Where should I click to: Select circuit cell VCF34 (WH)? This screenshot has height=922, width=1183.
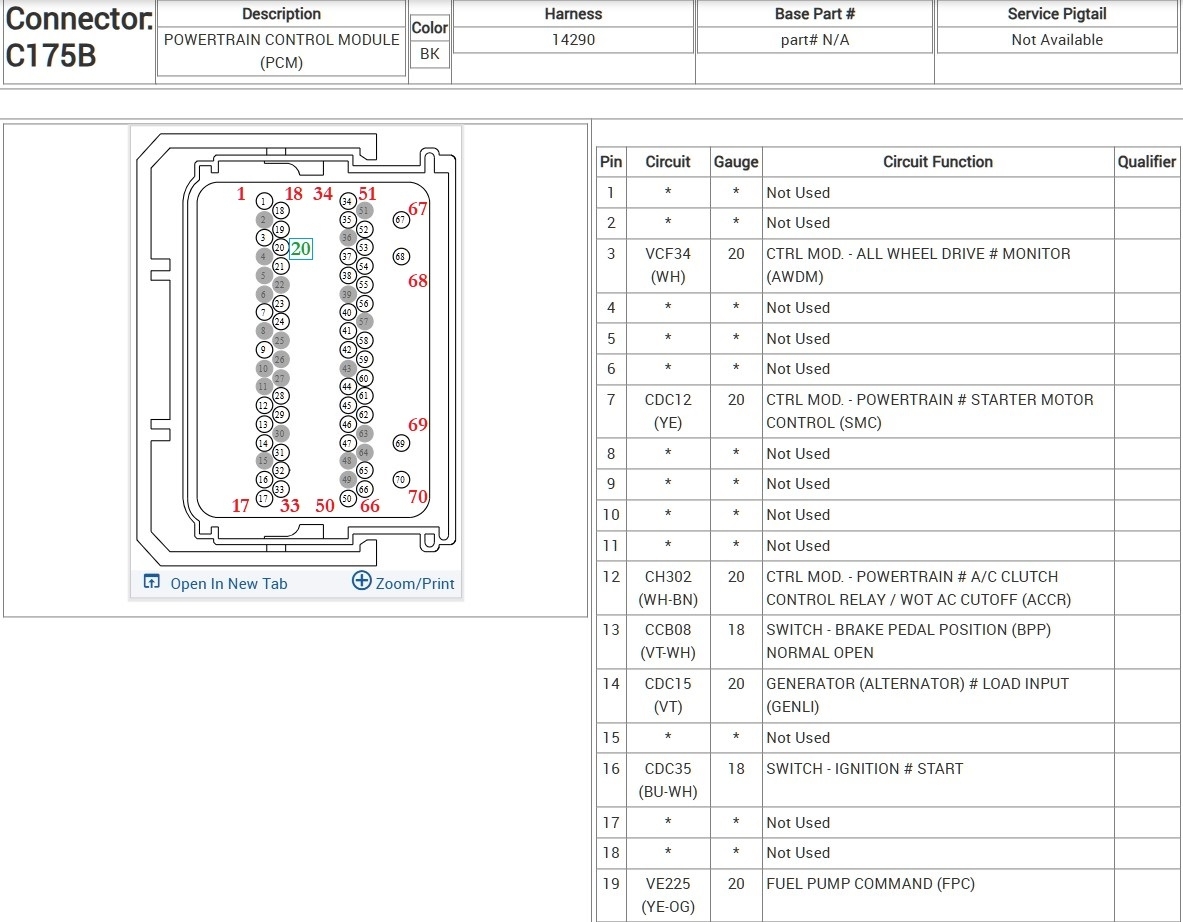pyautogui.click(x=668, y=265)
